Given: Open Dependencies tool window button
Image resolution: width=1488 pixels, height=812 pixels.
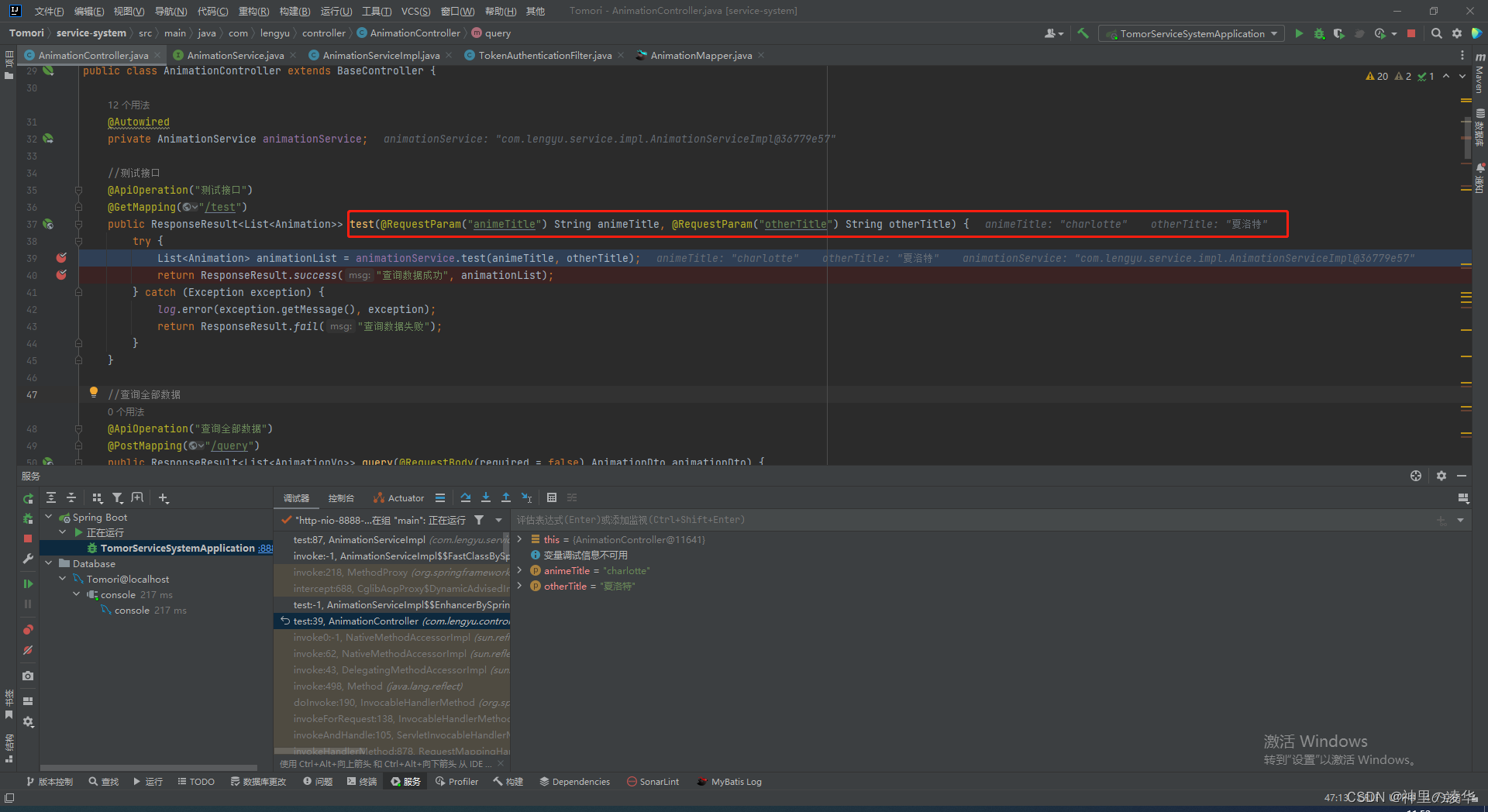Looking at the screenshot, I should click(x=574, y=782).
